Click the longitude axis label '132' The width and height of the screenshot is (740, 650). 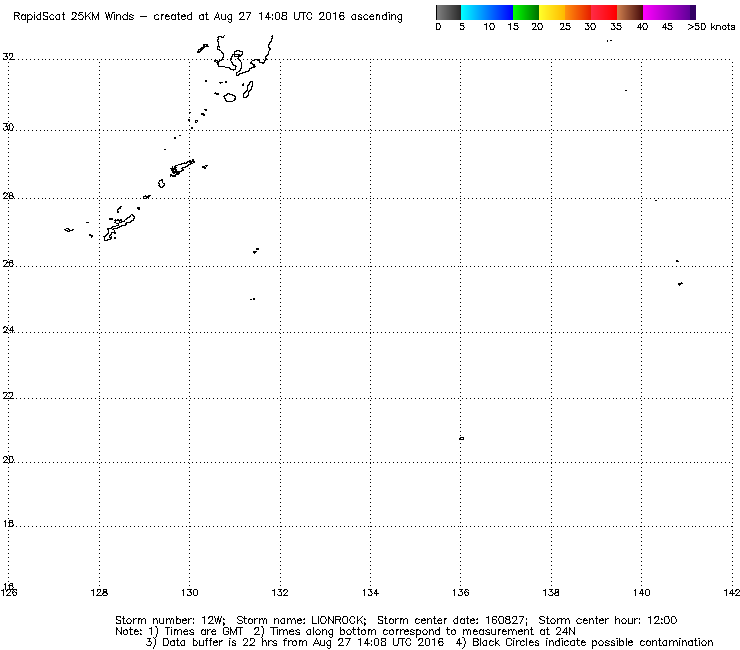pyautogui.click(x=280, y=592)
